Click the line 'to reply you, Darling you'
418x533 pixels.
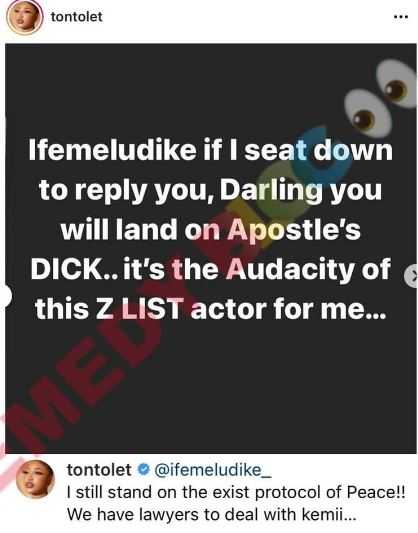(x=211, y=191)
